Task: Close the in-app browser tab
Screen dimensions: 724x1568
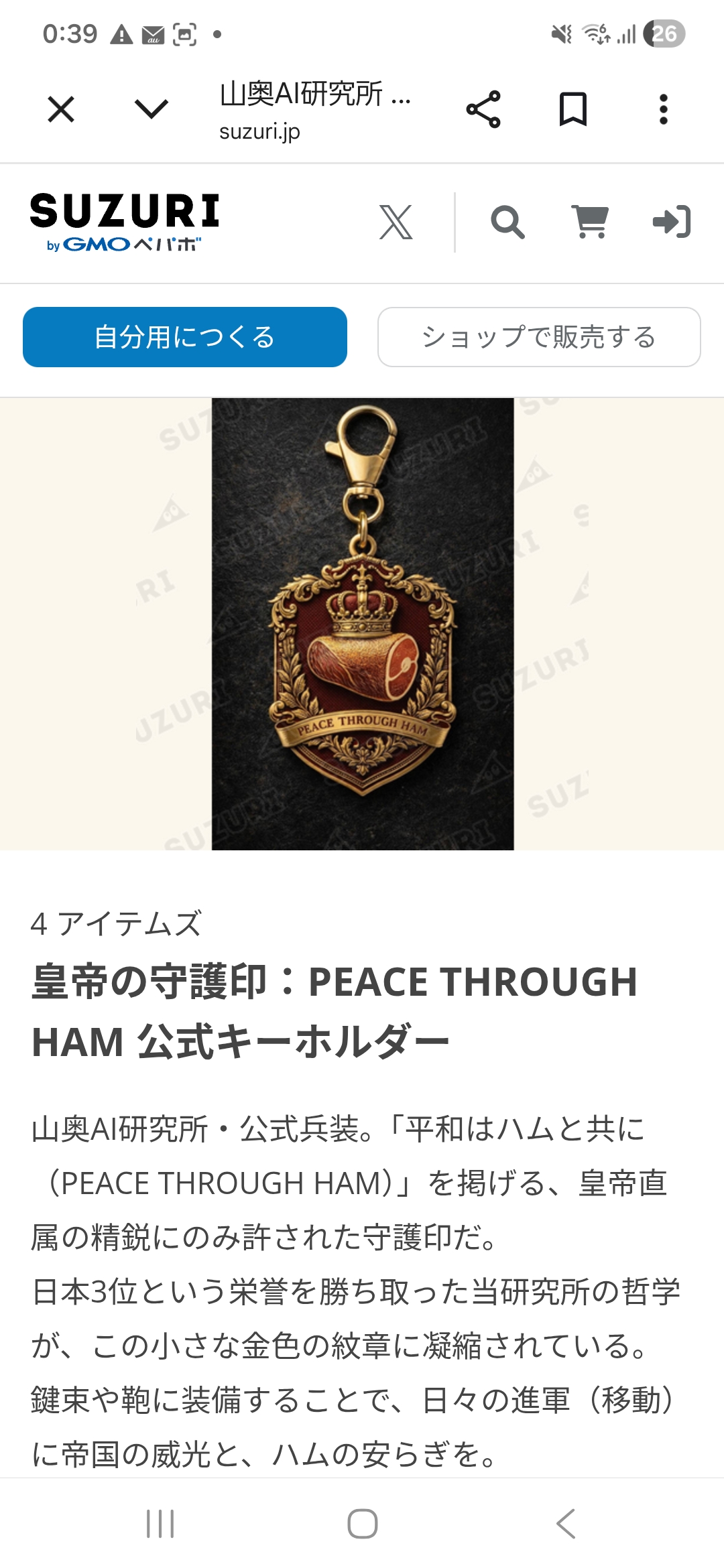Action: pos(61,109)
